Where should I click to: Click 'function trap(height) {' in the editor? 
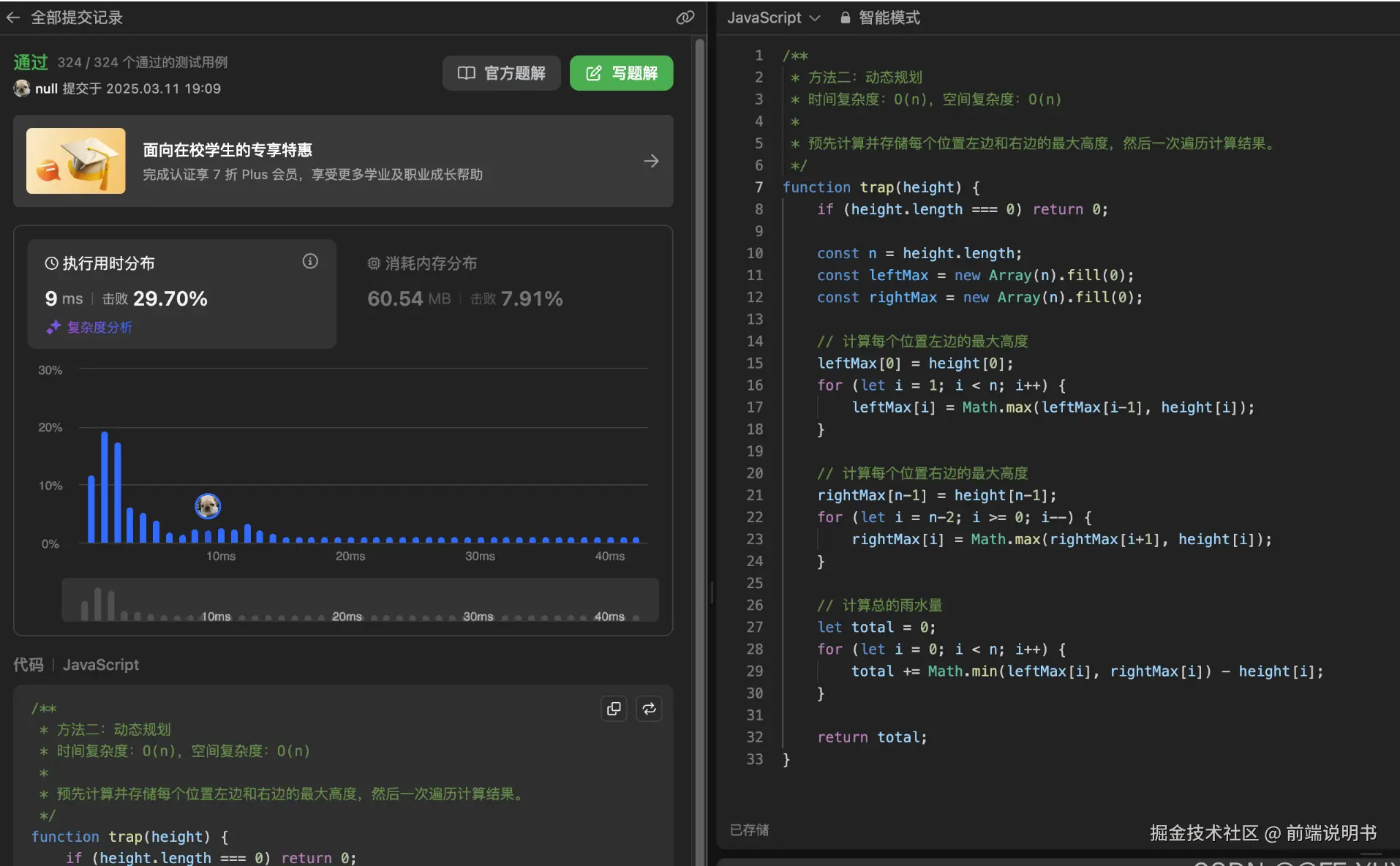pyautogui.click(x=881, y=187)
